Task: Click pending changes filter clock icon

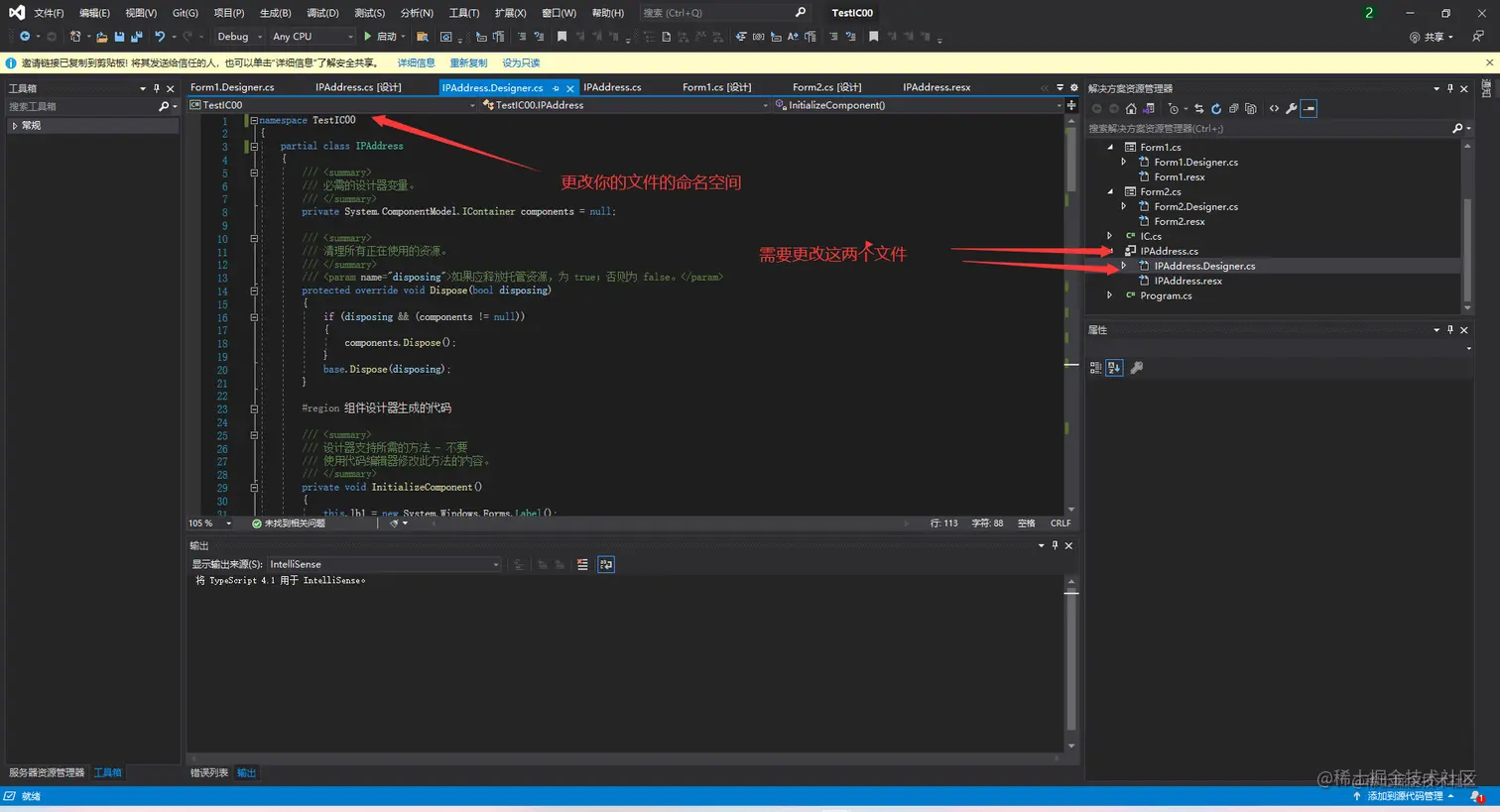Action: click(1174, 108)
